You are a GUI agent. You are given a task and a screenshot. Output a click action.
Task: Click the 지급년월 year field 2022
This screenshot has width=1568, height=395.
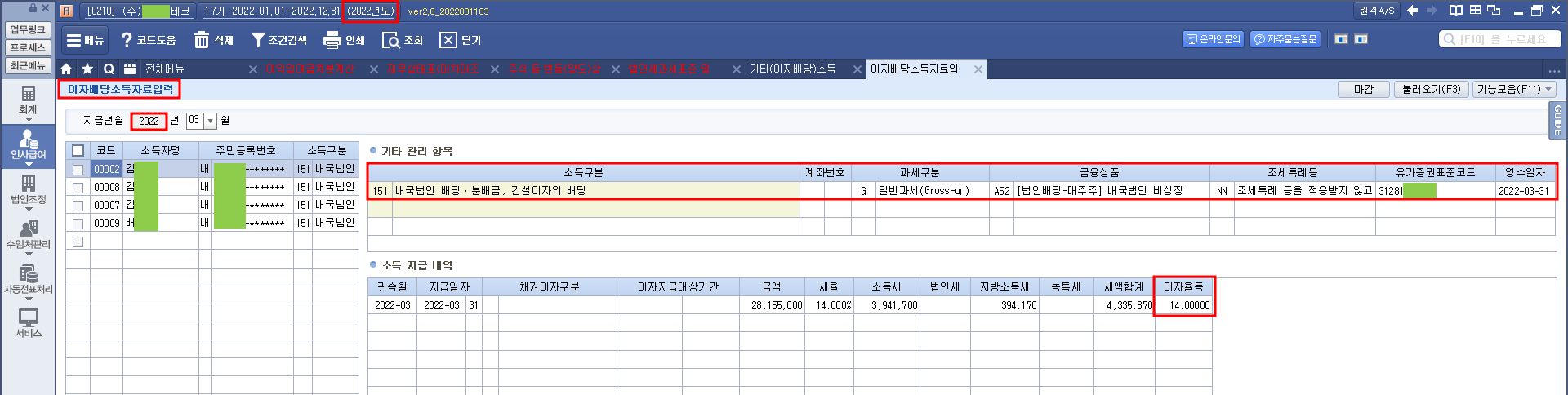click(149, 121)
